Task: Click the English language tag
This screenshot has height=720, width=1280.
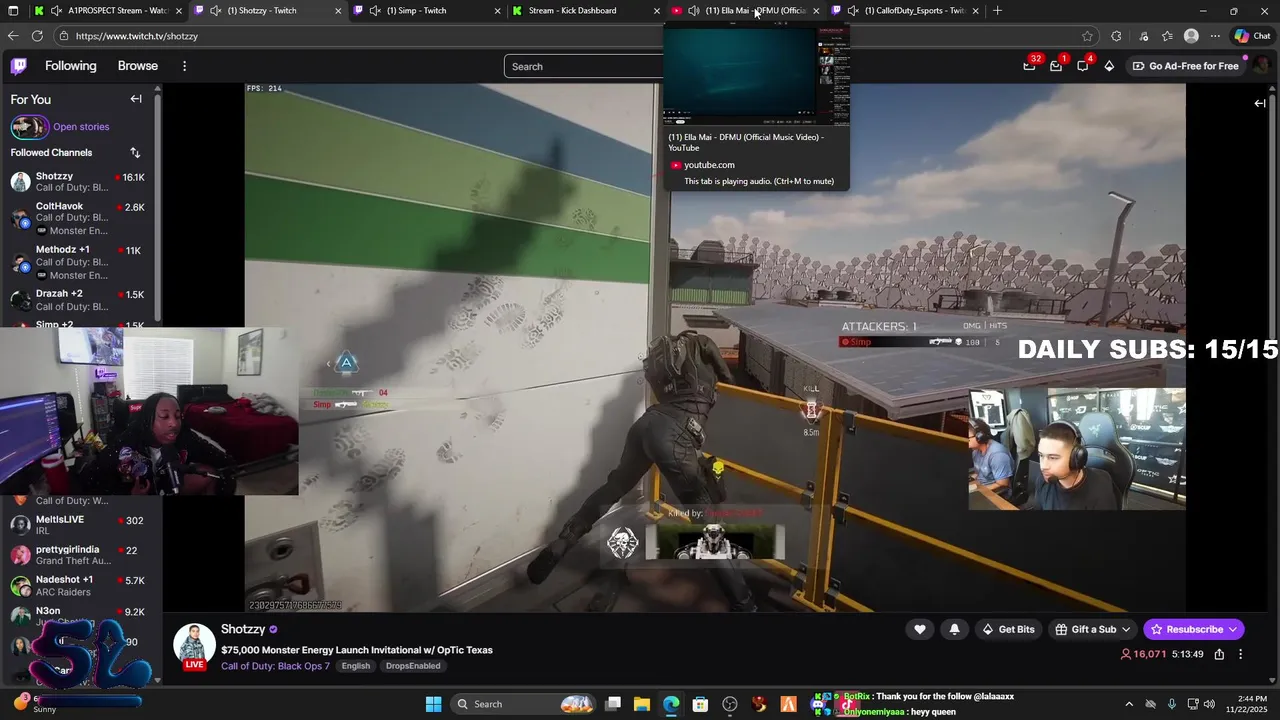Action: point(356,666)
